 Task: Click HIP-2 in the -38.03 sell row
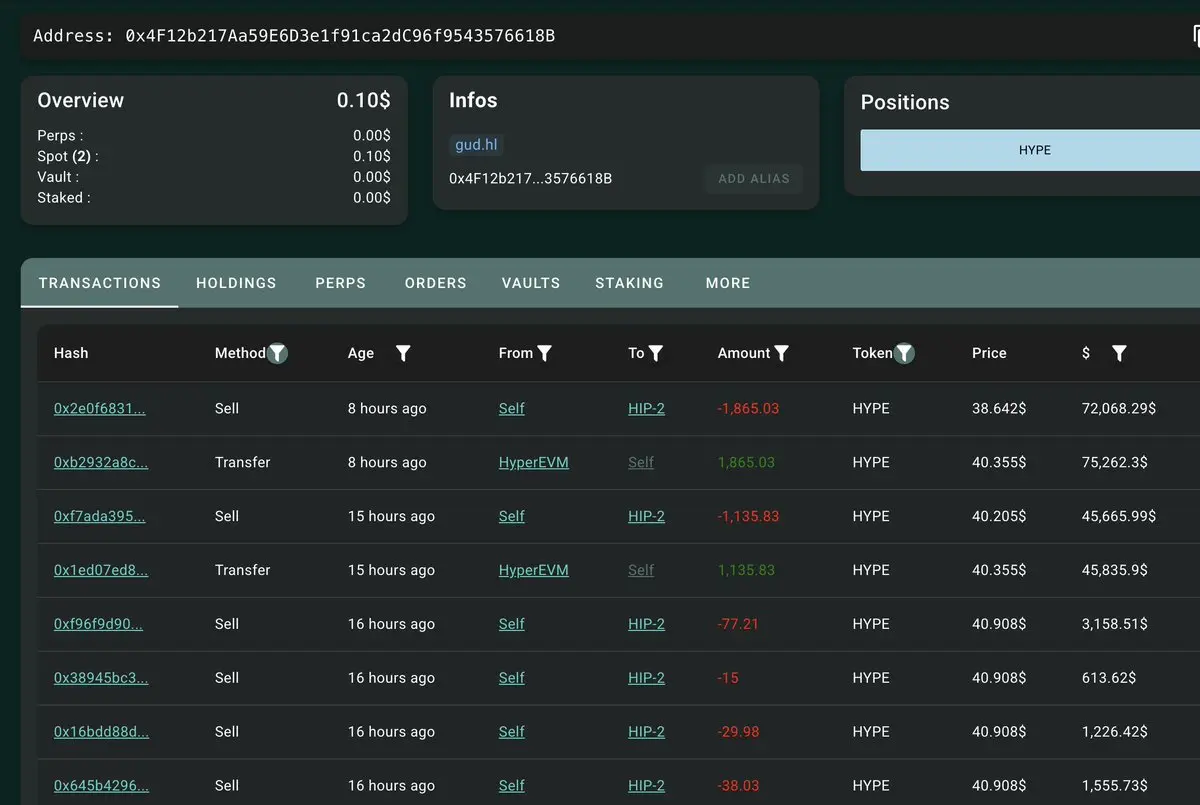click(646, 786)
